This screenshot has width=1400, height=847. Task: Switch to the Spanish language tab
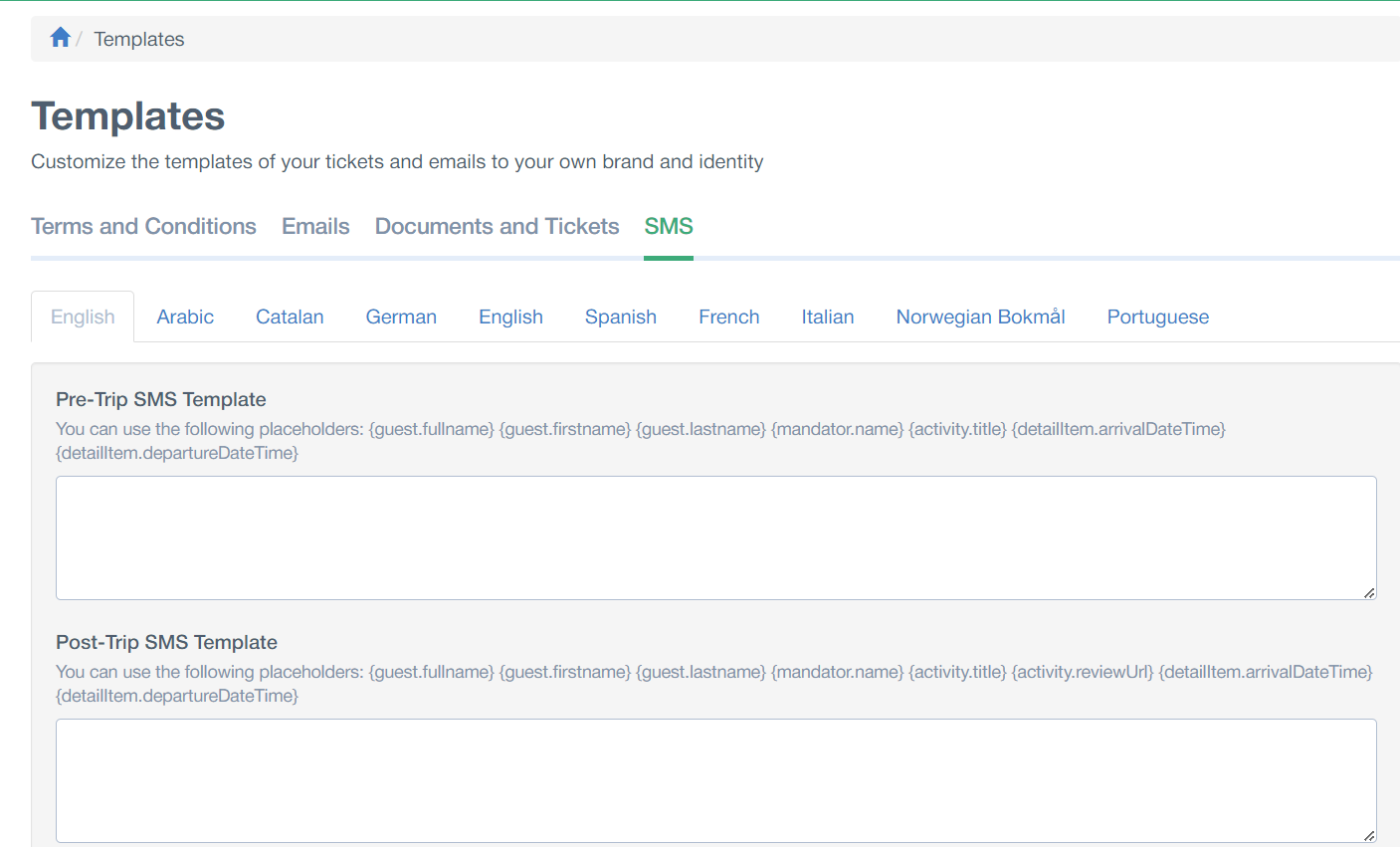point(621,317)
